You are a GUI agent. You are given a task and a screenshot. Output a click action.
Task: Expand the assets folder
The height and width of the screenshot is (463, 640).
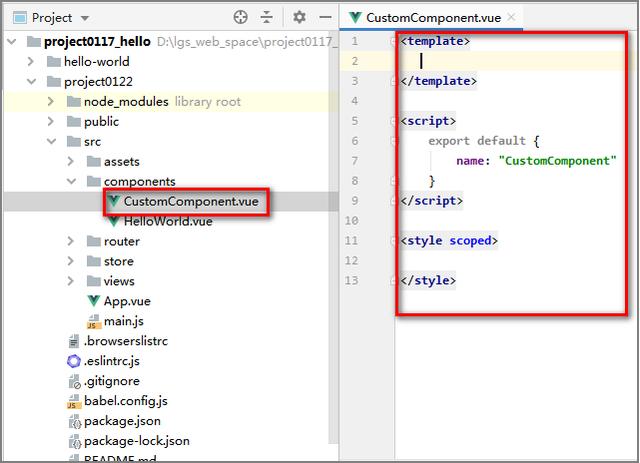(x=71, y=162)
